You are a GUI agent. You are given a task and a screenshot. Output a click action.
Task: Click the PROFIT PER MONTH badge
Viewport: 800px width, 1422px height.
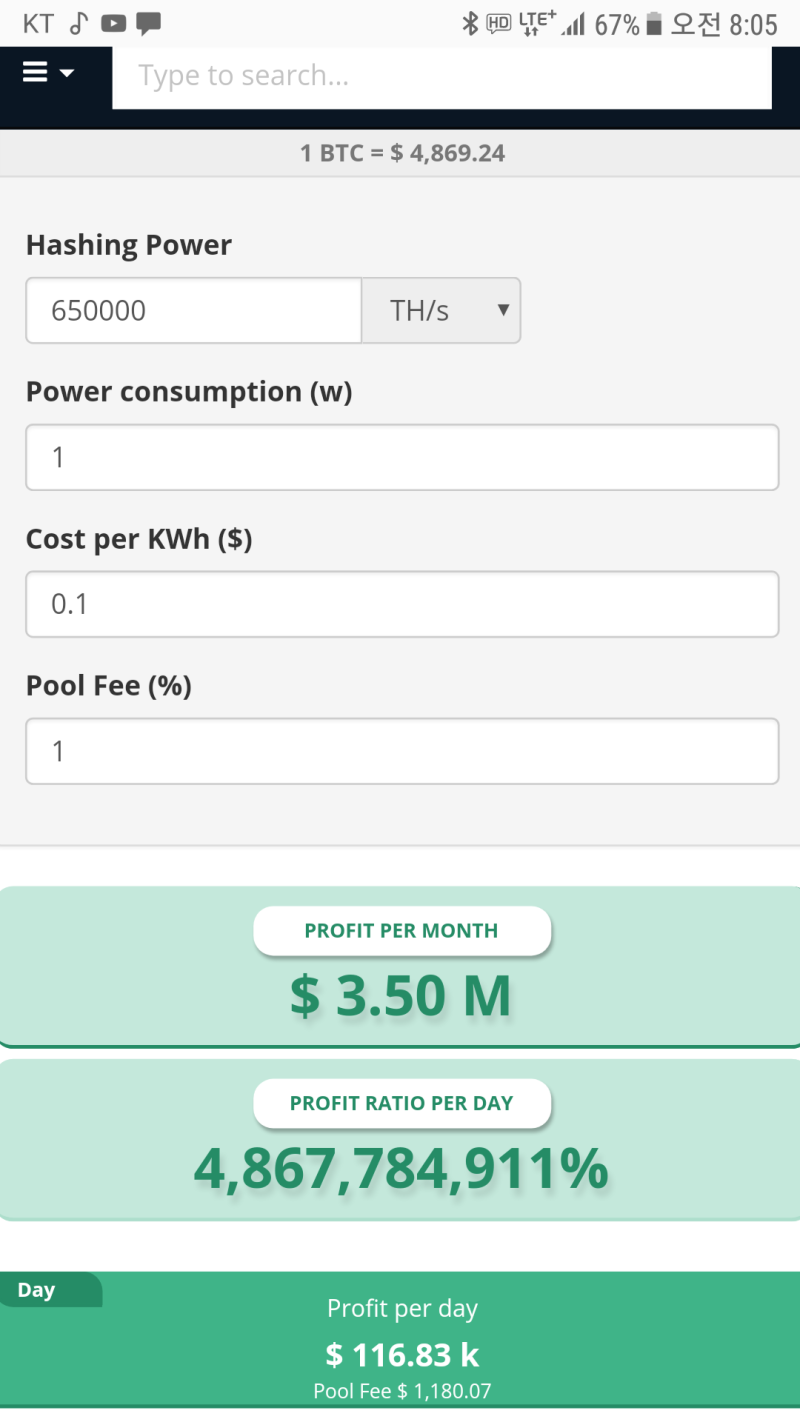click(402, 931)
